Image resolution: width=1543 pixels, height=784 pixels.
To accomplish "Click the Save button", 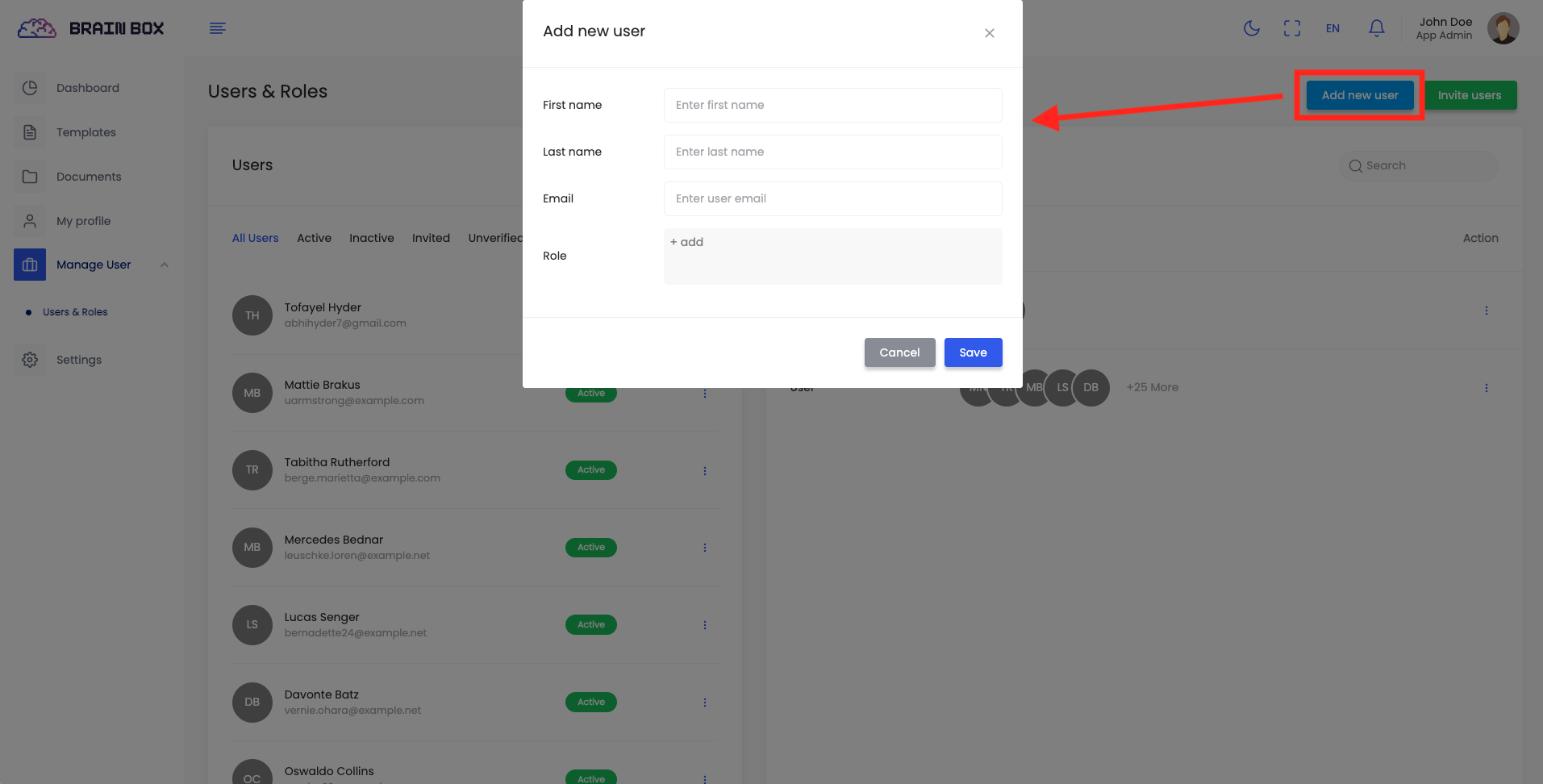I will point(973,352).
